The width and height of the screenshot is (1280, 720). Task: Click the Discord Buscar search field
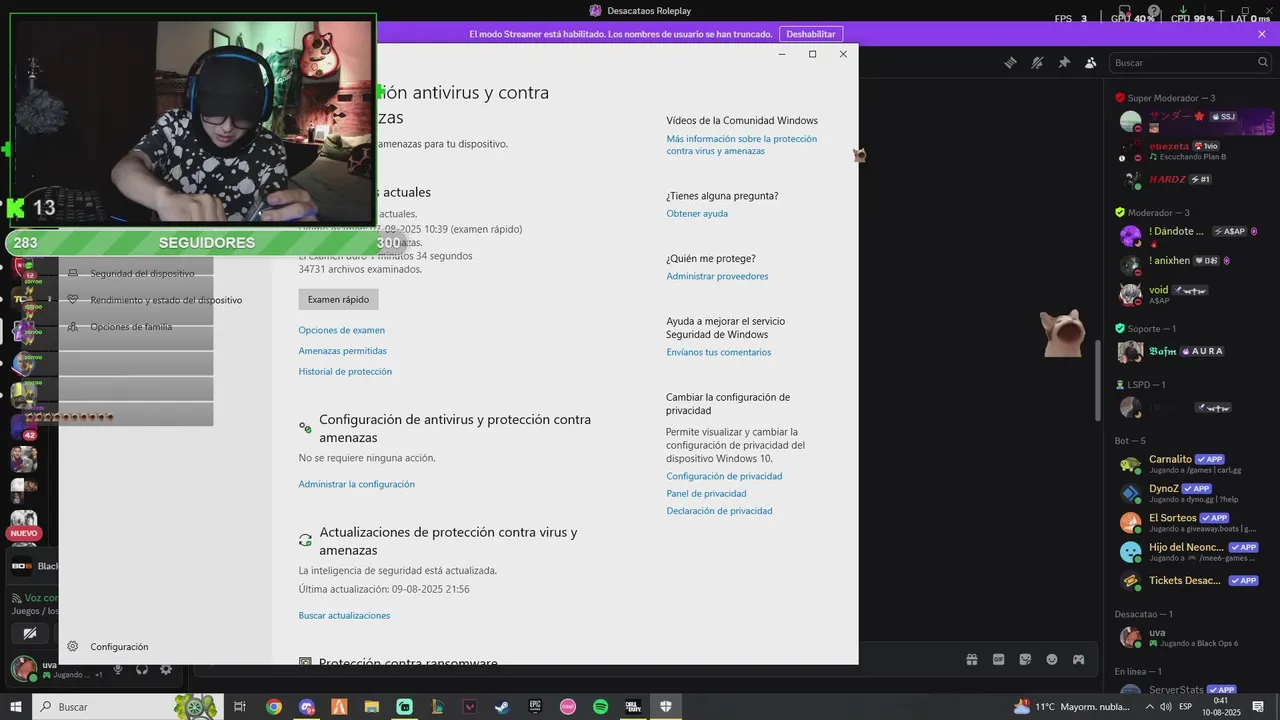(1190, 62)
